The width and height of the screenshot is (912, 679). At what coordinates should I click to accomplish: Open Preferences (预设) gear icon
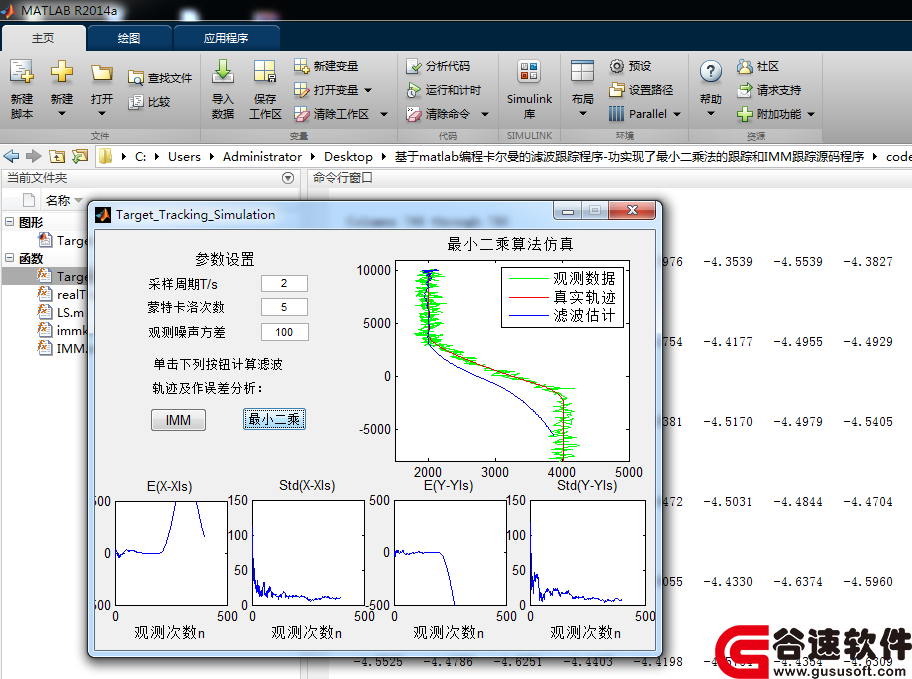(617, 66)
